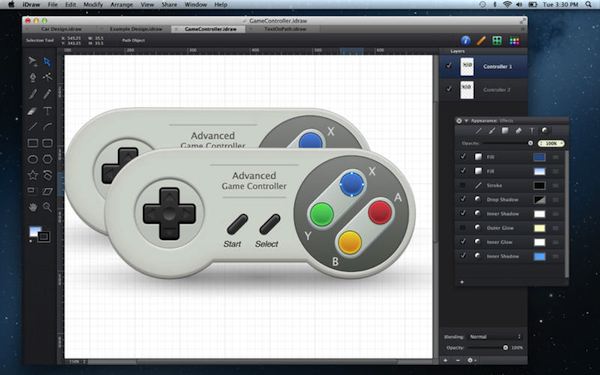Click the Appearance opacity 100% stepper

(x=551, y=143)
